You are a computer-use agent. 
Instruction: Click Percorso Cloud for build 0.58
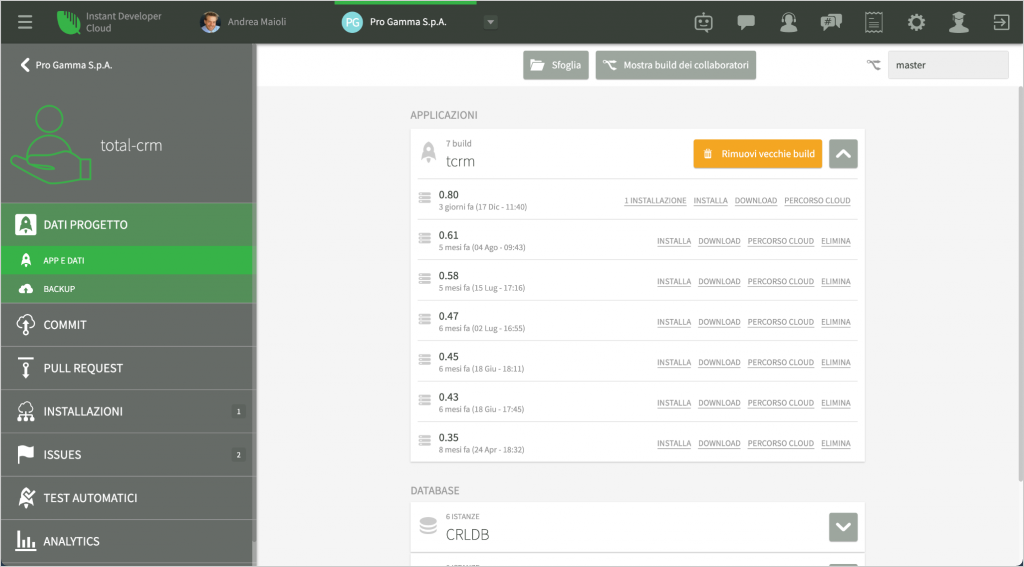[x=780, y=282]
